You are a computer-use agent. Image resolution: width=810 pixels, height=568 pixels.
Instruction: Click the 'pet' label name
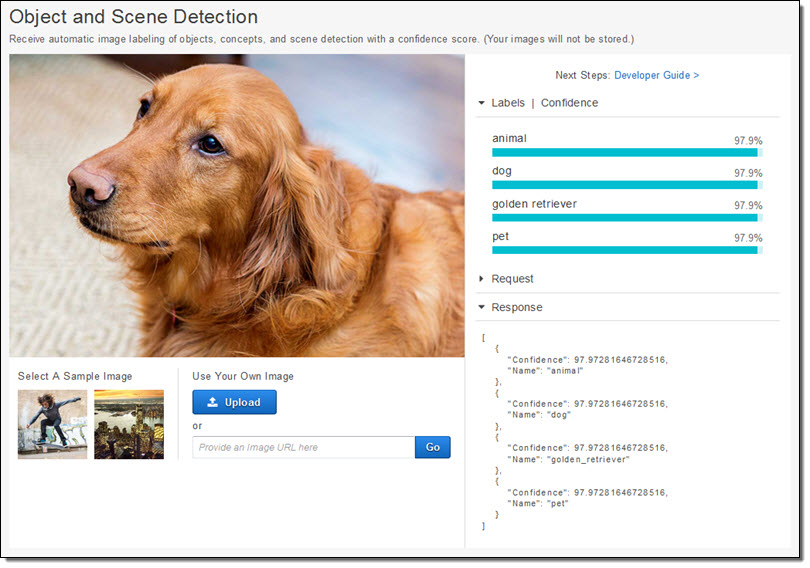click(501, 236)
